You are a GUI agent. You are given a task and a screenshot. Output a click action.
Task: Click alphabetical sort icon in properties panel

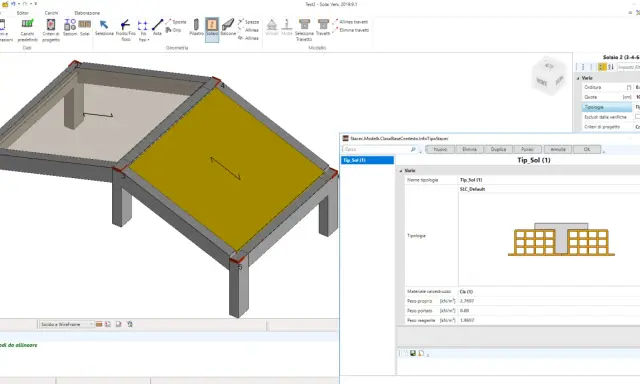tap(611, 67)
